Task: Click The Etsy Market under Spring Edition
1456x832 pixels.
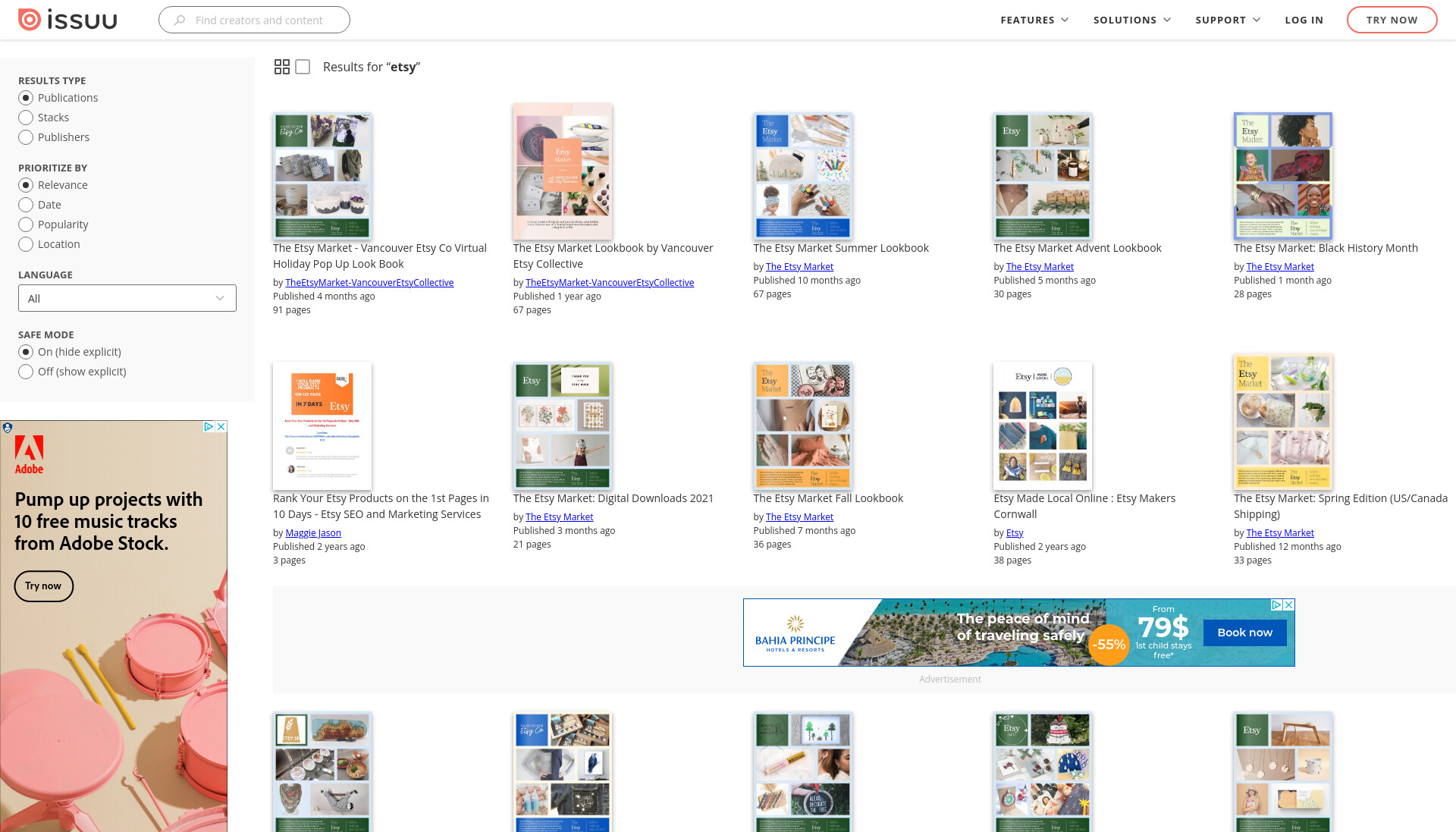Action: 1280,533
